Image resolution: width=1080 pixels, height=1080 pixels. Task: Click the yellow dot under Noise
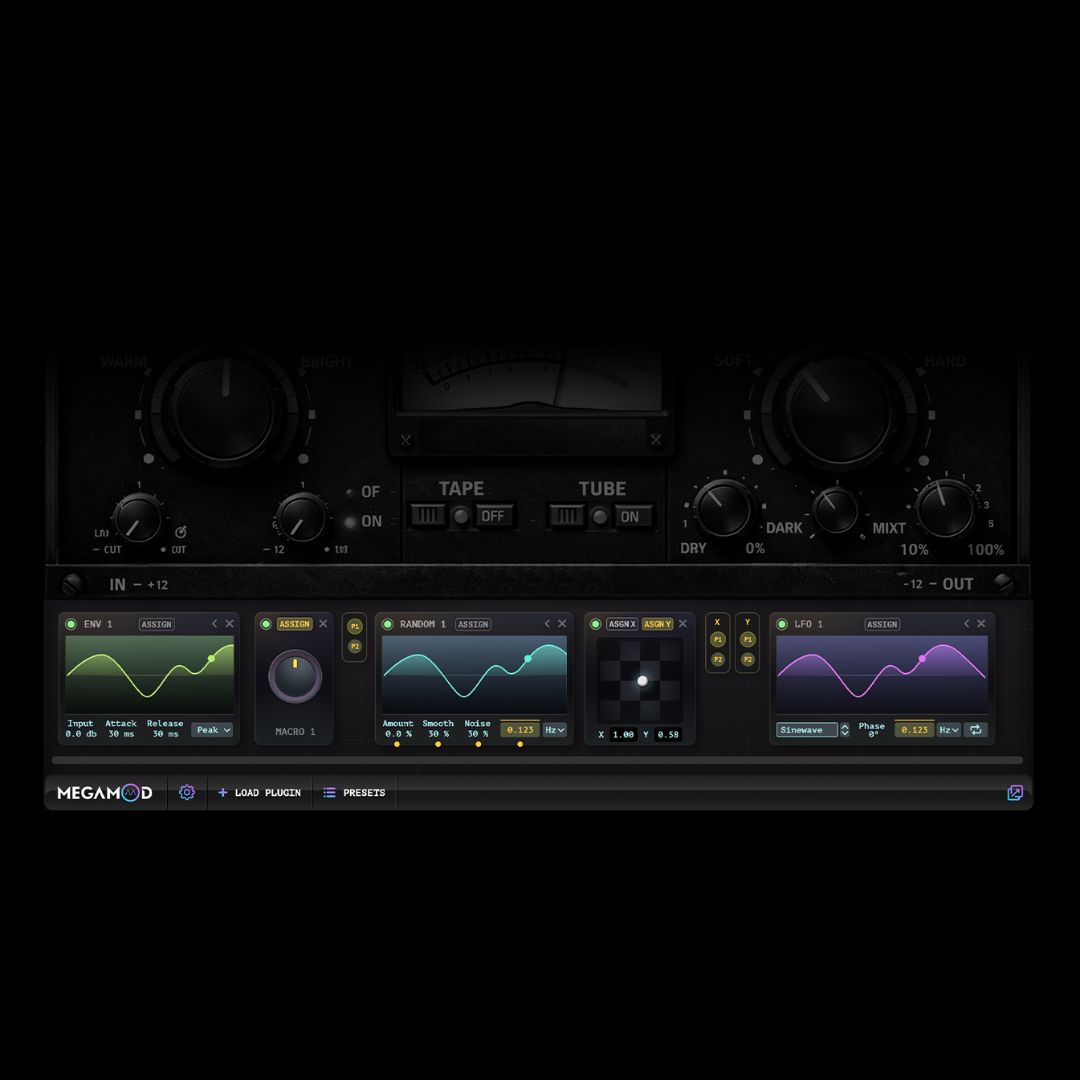tap(478, 744)
